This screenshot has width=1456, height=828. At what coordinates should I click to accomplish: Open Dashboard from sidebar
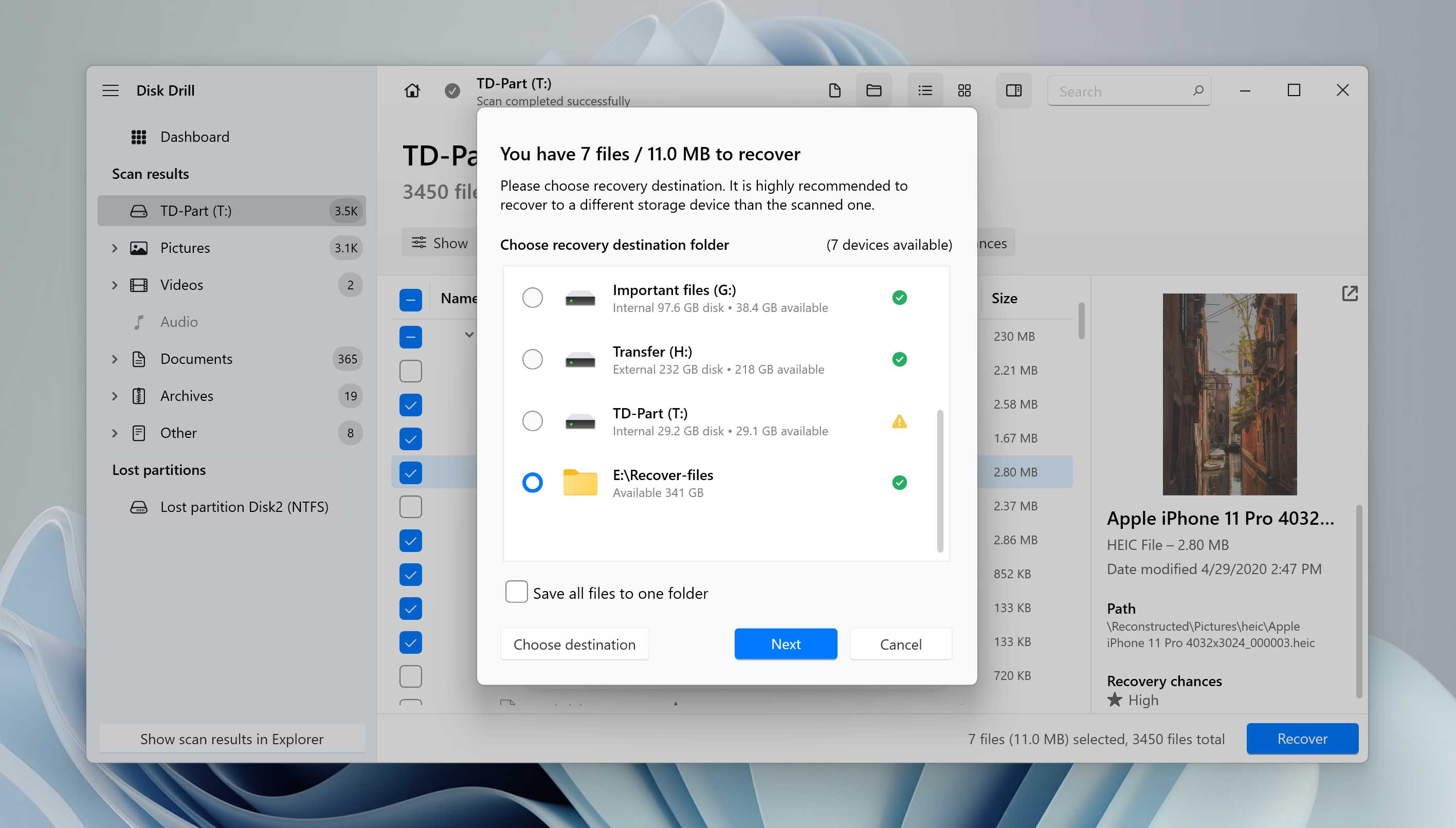coord(195,137)
